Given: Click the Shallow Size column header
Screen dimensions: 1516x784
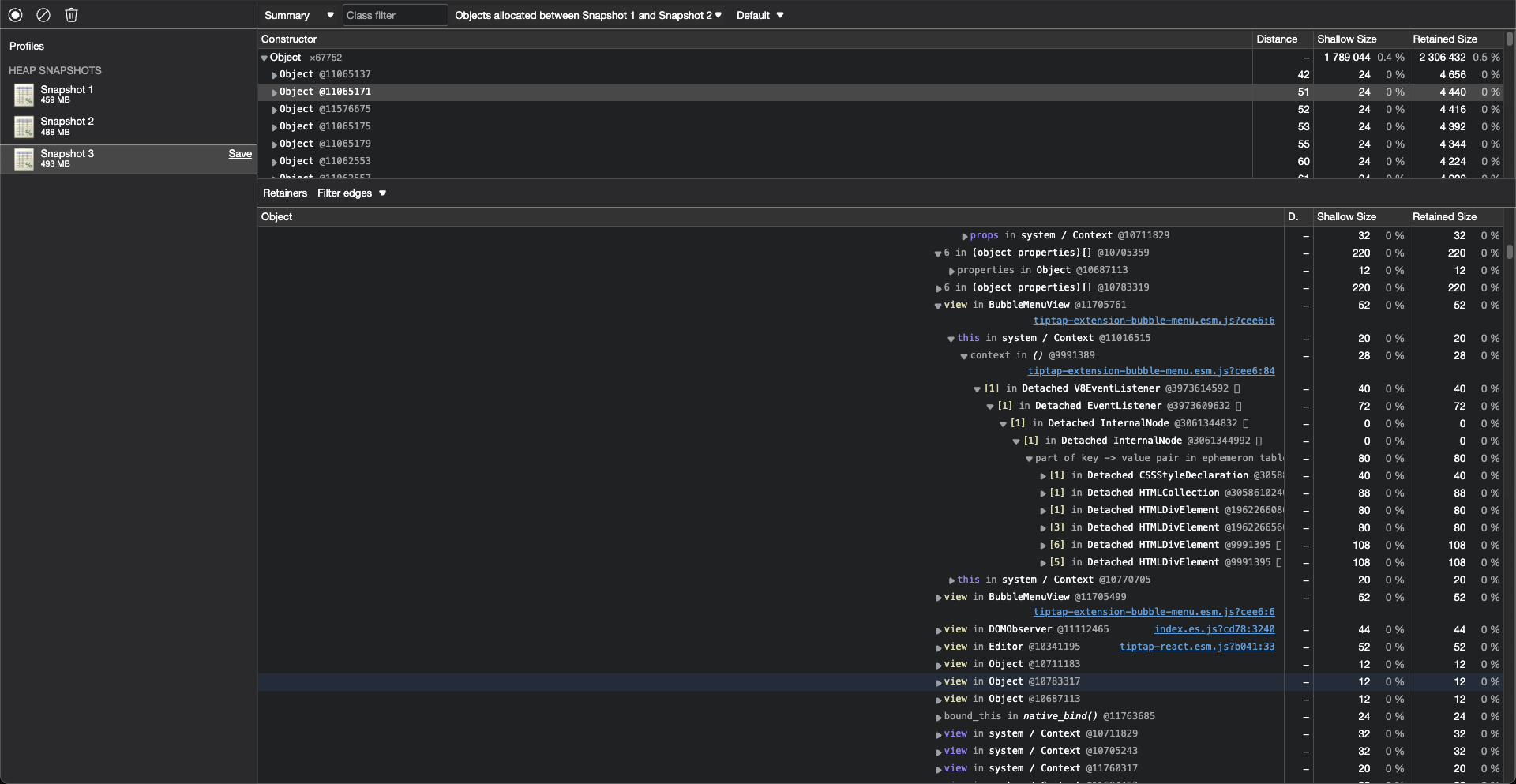Looking at the screenshot, I should click(x=1346, y=39).
